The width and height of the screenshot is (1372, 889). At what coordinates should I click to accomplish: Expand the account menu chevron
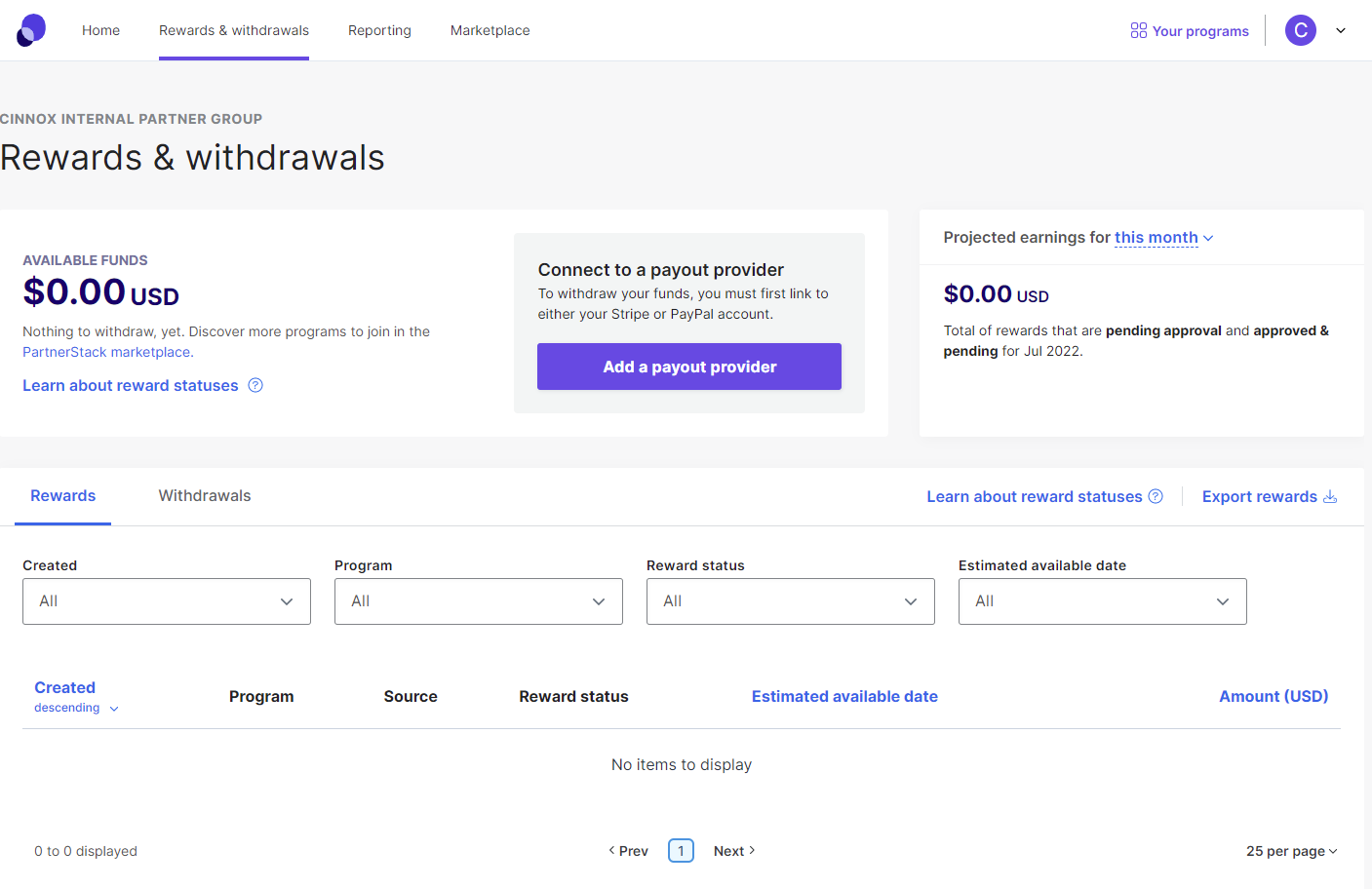[1341, 30]
